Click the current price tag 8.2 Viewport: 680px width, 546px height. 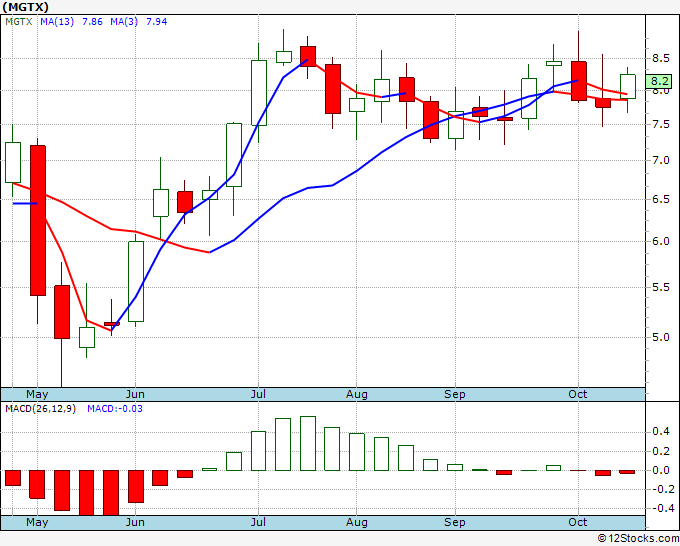pyautogui.click(x=659, y=81)
